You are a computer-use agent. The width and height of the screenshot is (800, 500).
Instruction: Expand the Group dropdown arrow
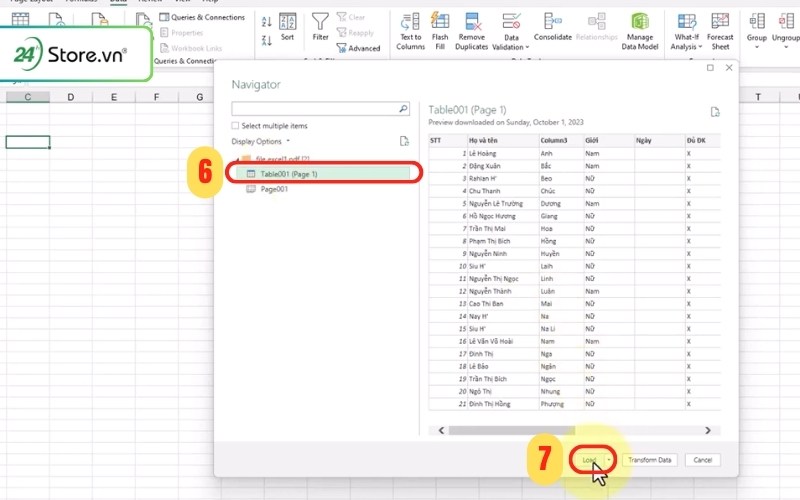tap(757, 47)
